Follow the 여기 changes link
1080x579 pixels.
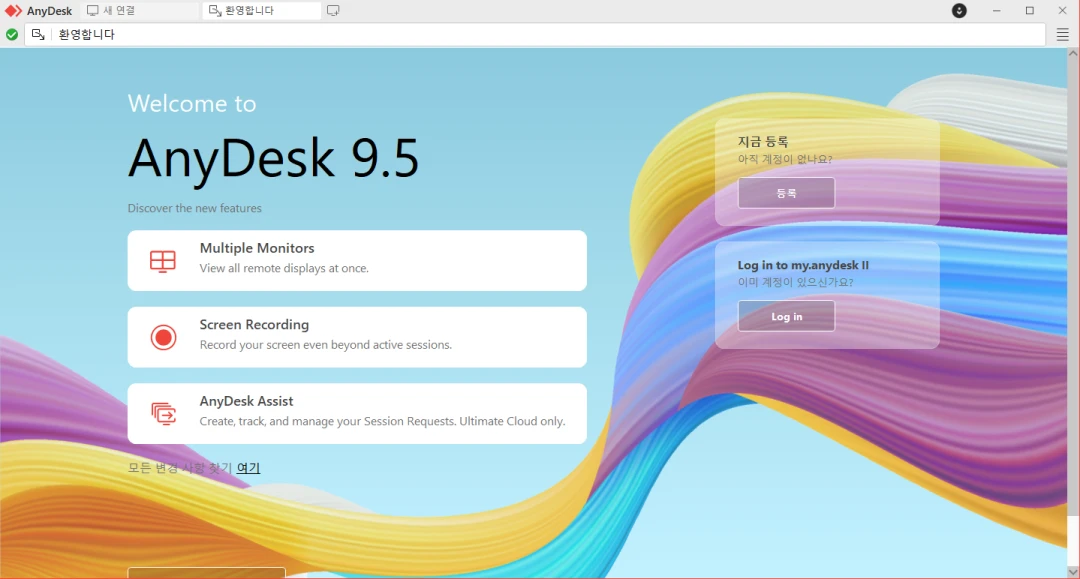[x=248, y=467]
